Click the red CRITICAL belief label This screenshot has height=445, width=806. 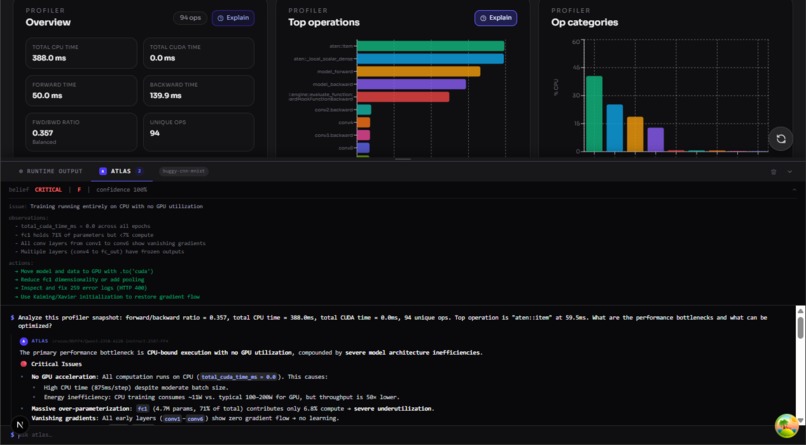coord(48,190)
